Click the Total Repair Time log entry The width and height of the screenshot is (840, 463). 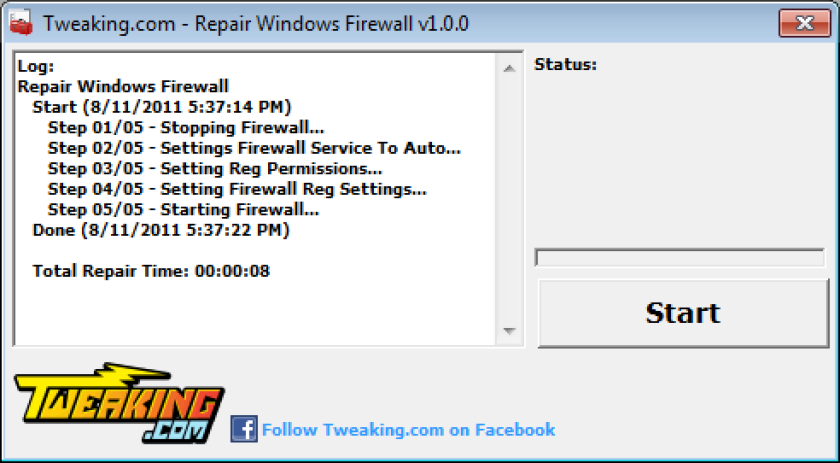pos(151,271)
